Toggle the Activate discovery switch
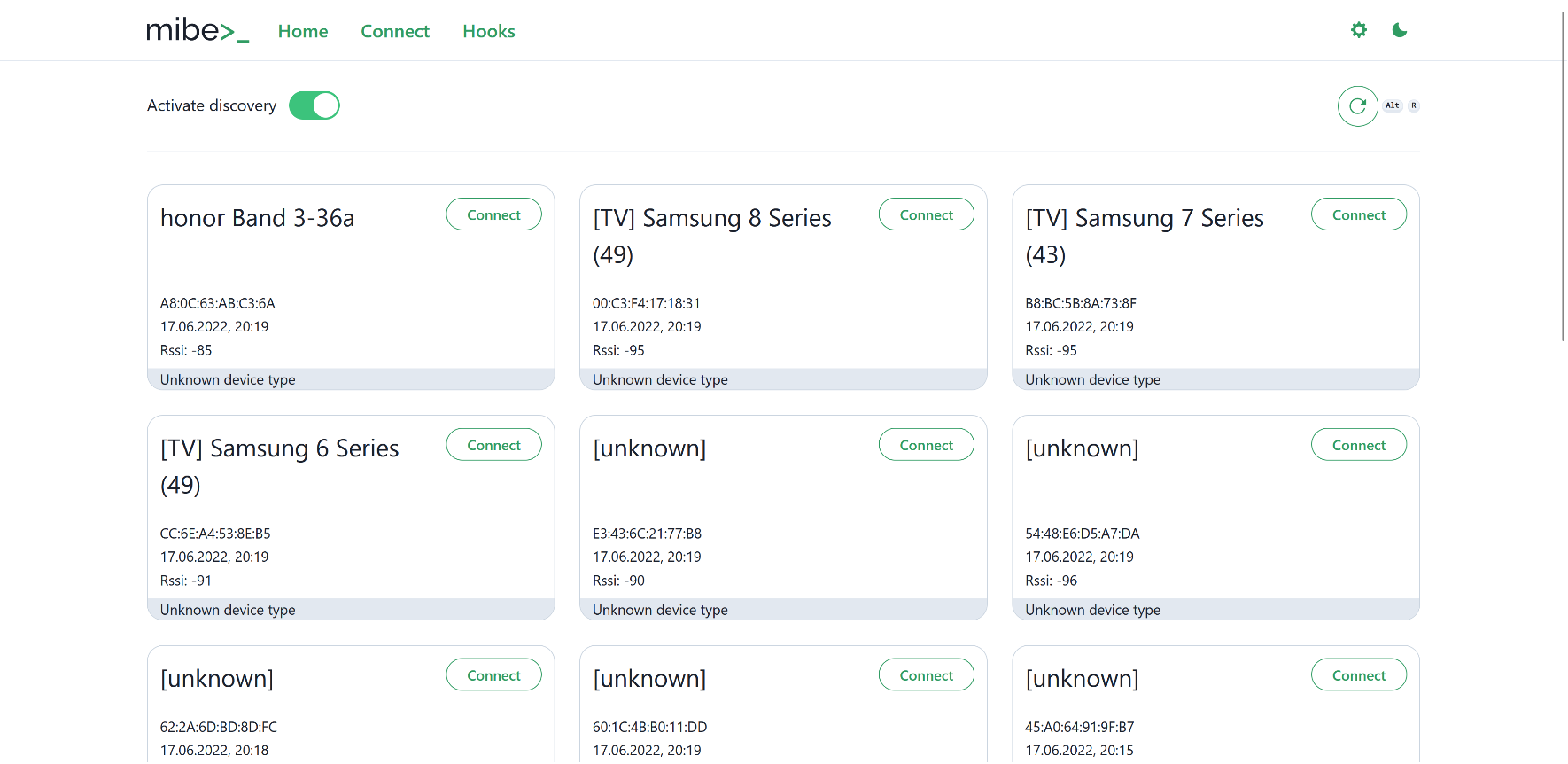The image size is (1568, 764). pyautogui.click(x=314, y=105)
